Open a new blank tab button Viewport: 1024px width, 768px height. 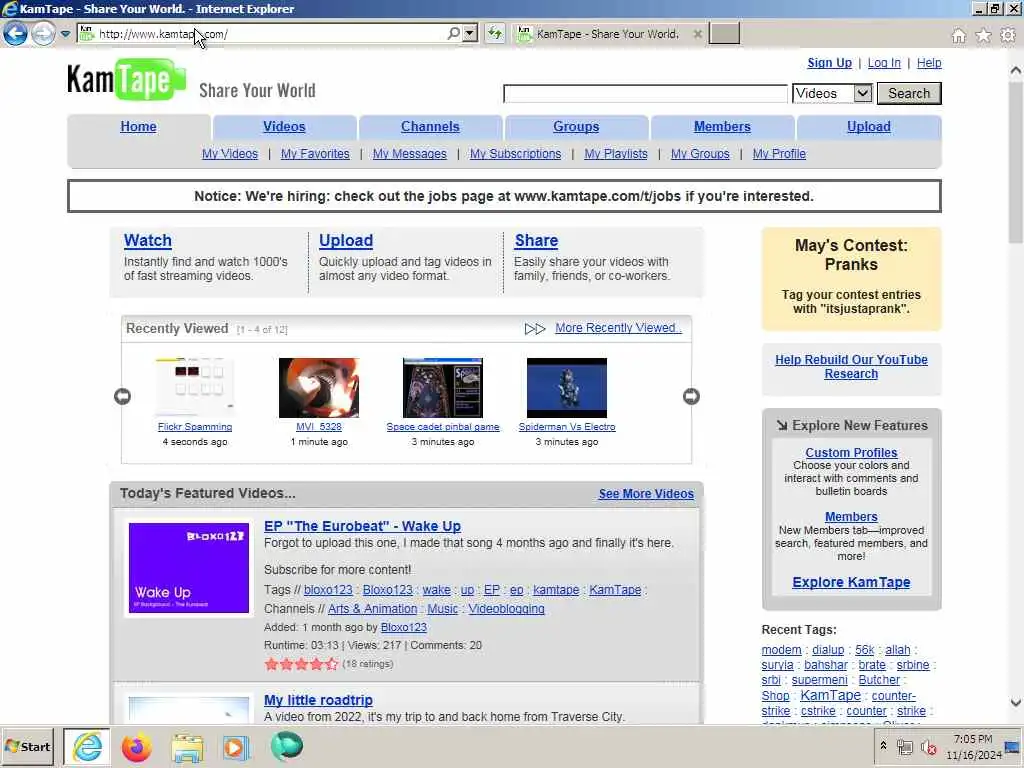click(724, 33)
